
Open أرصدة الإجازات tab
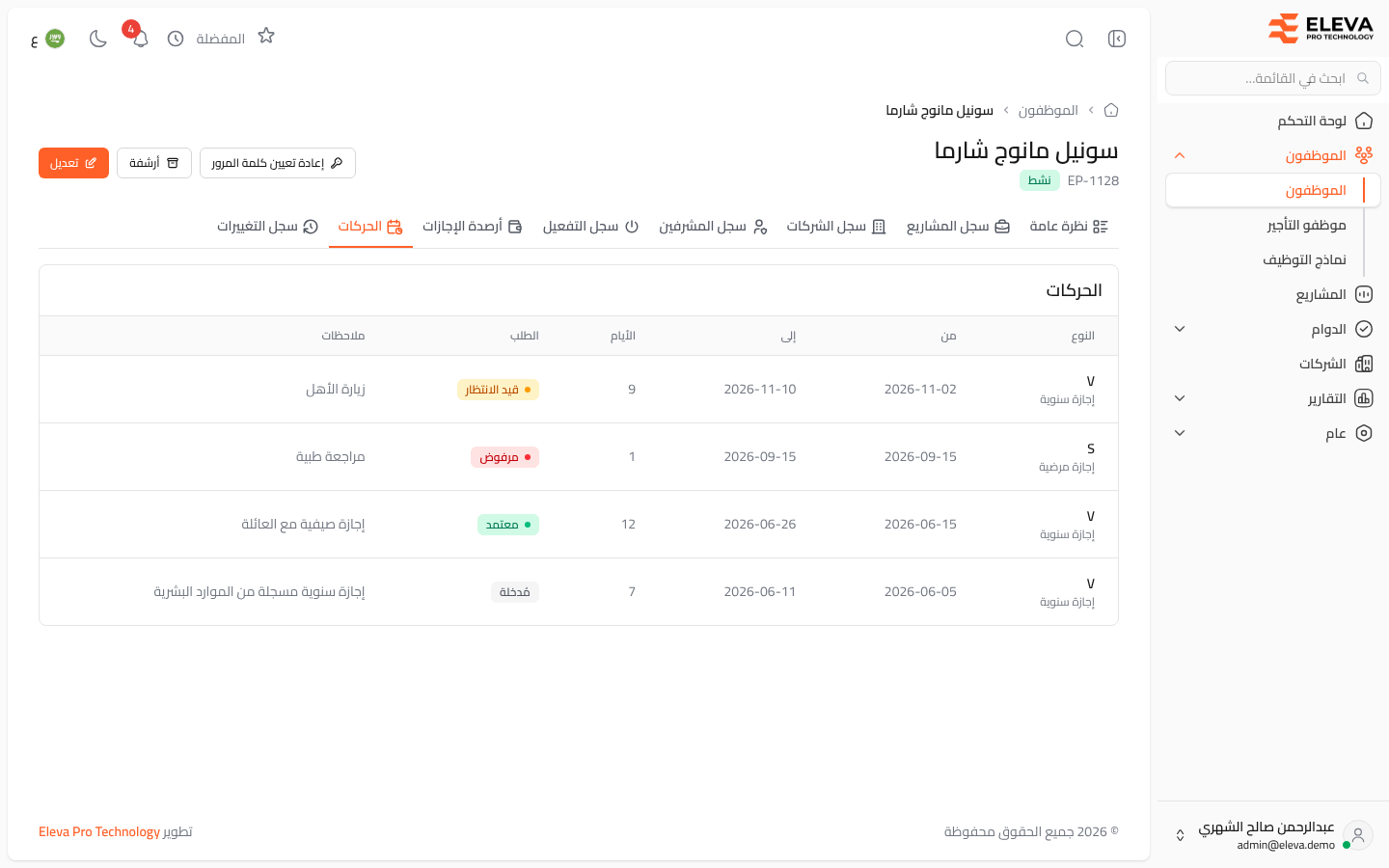coord(473,227)
